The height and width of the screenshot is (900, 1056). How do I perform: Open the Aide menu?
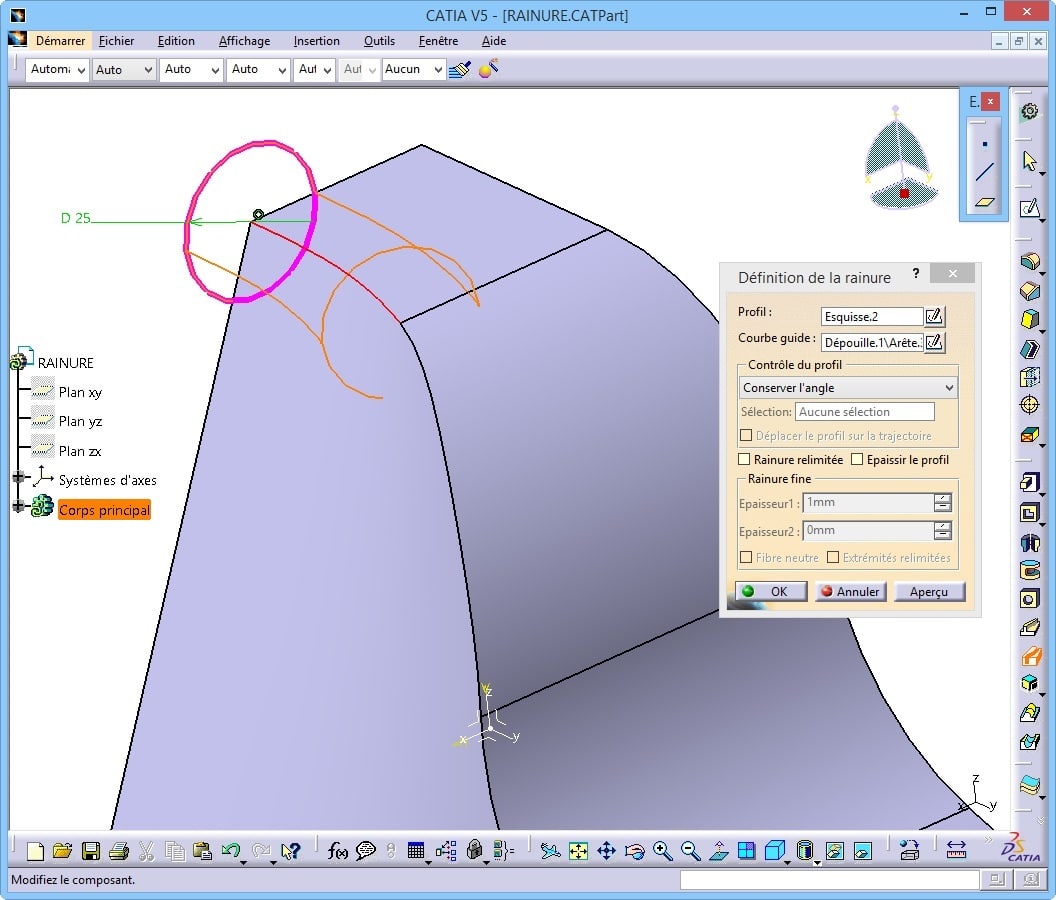(x=494, y=41)
